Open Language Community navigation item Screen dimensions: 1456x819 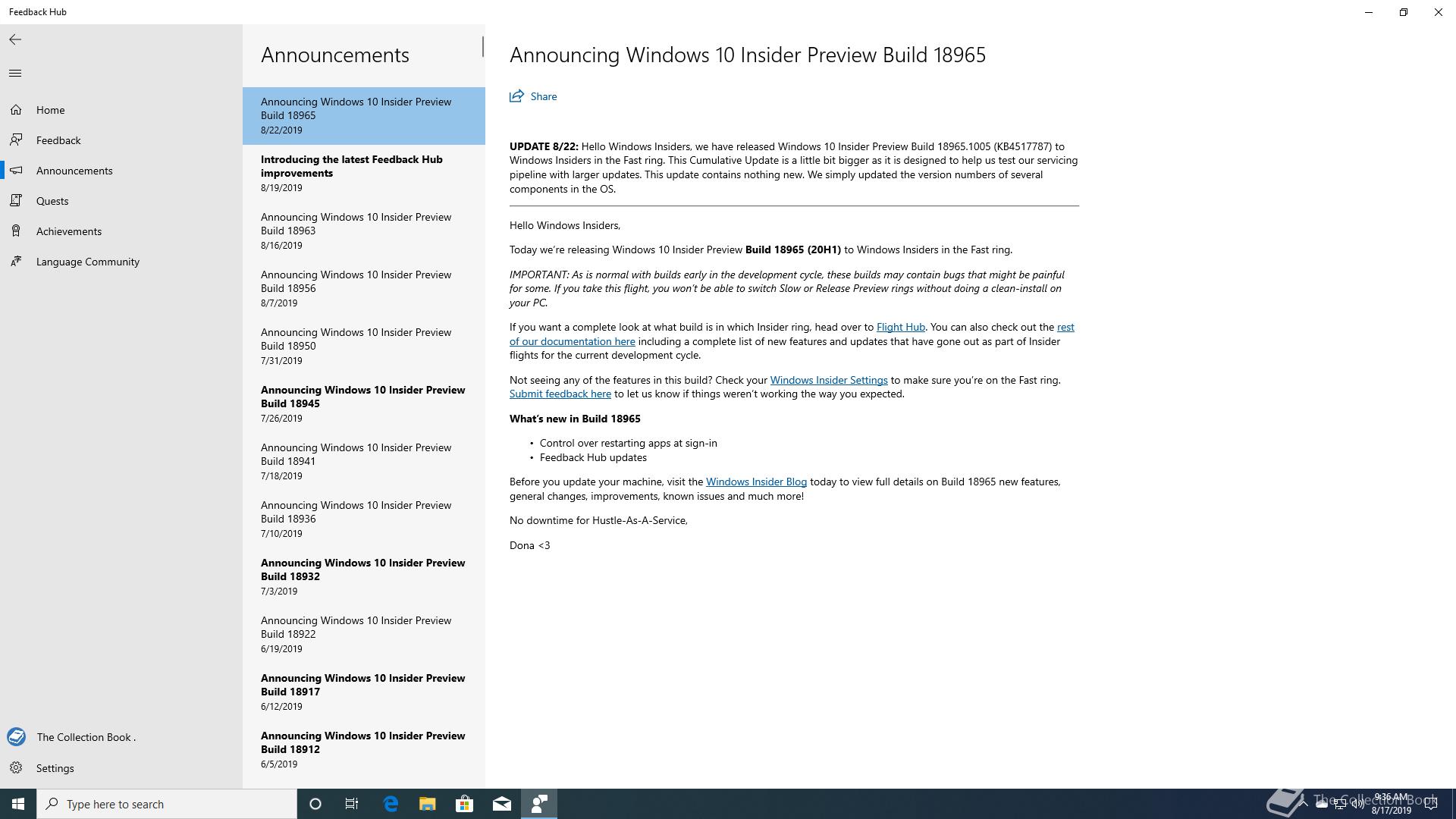(x=121, y=262)
